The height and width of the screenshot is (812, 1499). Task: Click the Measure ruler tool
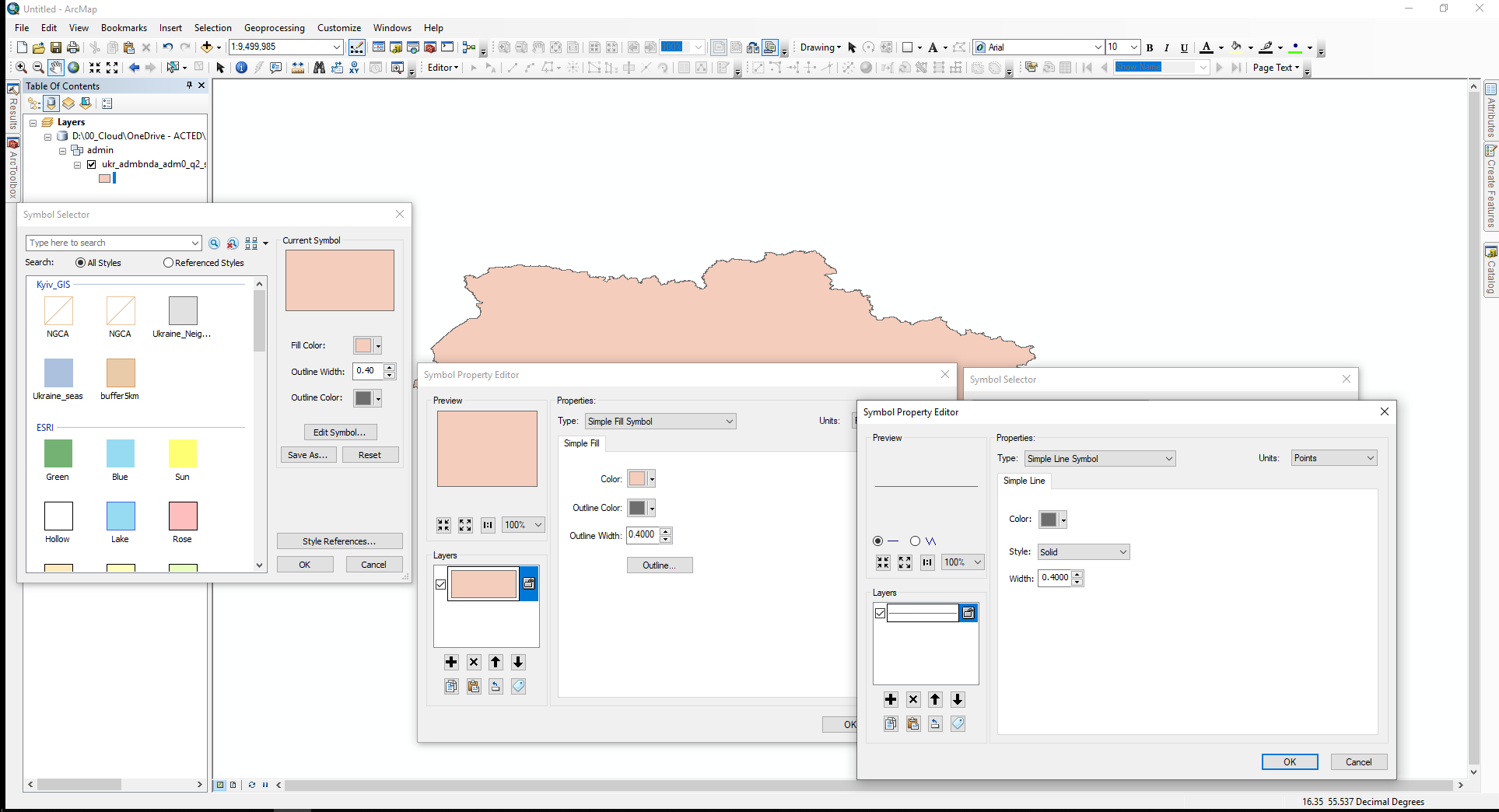pyautogui.click(x=298, y=68)
